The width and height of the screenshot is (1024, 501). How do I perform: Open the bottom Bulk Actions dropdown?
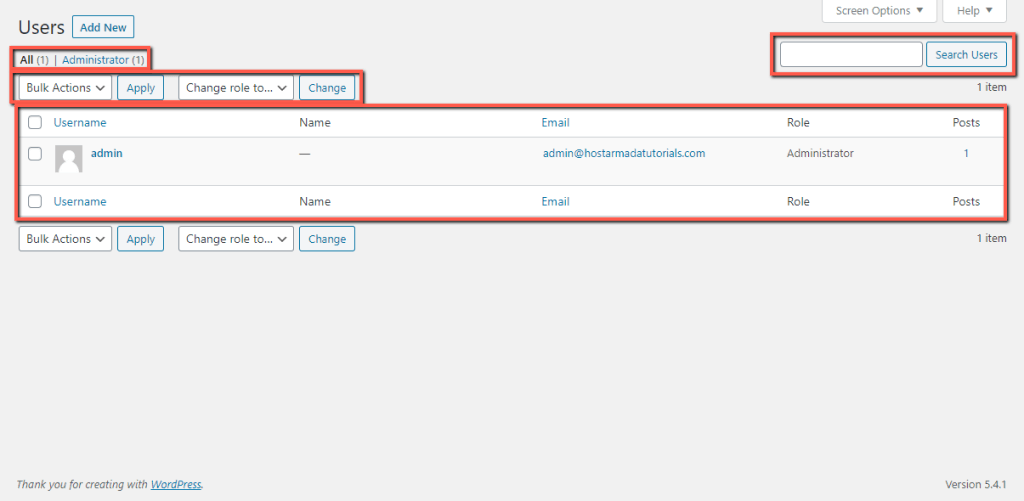tap(65, 238)
